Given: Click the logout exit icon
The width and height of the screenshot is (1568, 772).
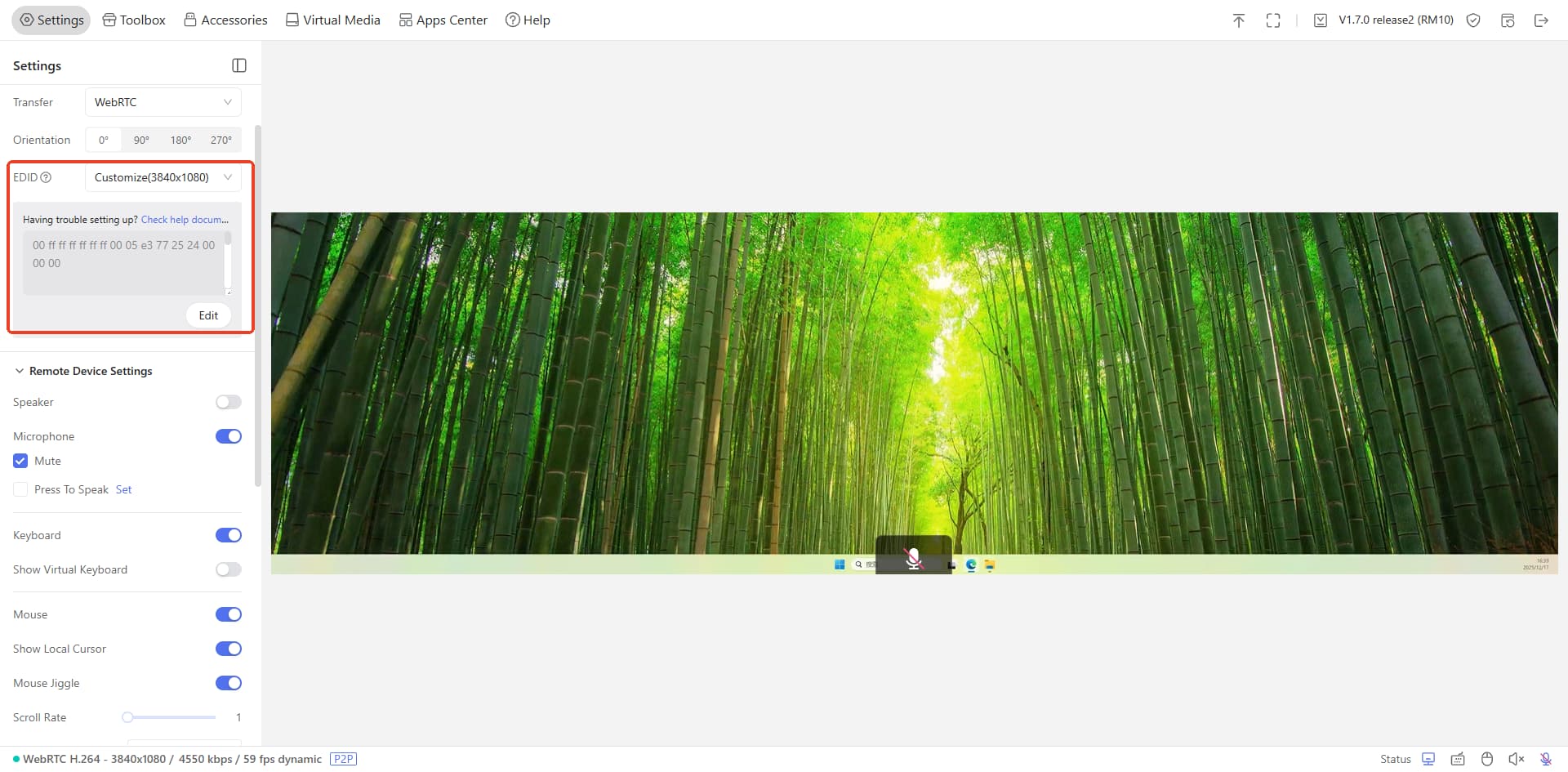Looking at the screenshot, I should (x=1541, y=20).
